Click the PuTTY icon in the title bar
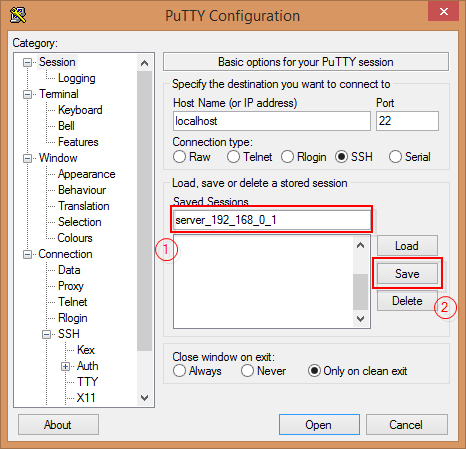The image size is (466, 449). tap(18, 15)
